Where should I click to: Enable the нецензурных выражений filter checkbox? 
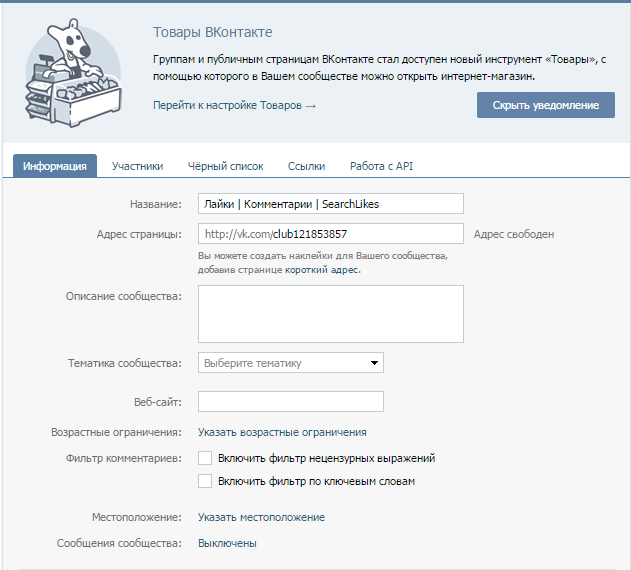(x=205, y=458)
